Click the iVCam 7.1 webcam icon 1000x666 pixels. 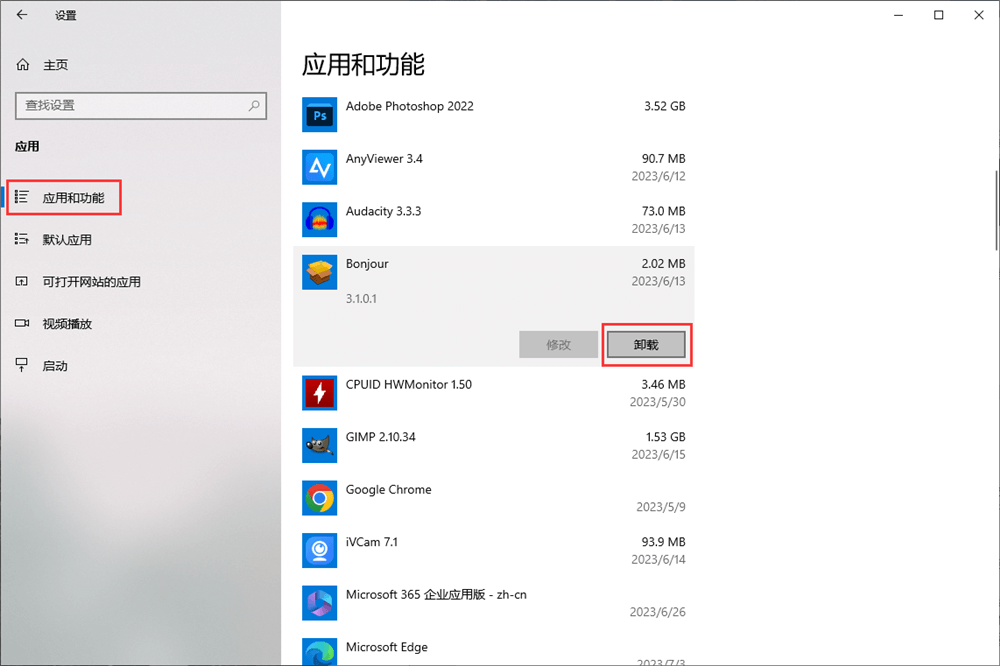coord(320,550)
